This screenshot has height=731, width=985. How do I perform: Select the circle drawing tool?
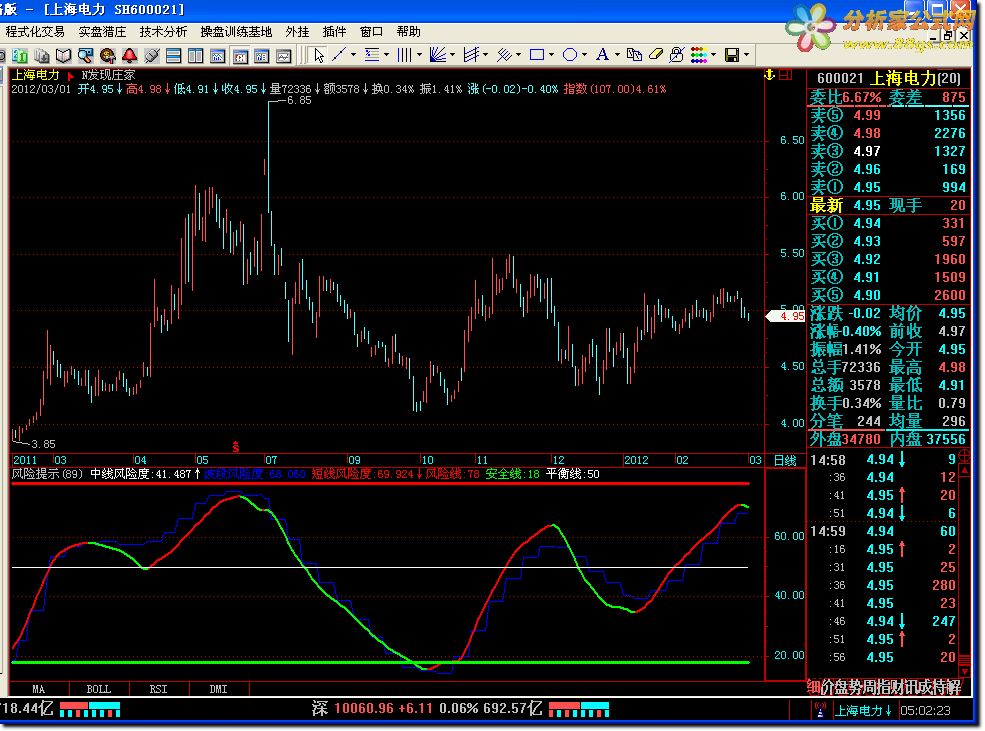pos(570,55)
